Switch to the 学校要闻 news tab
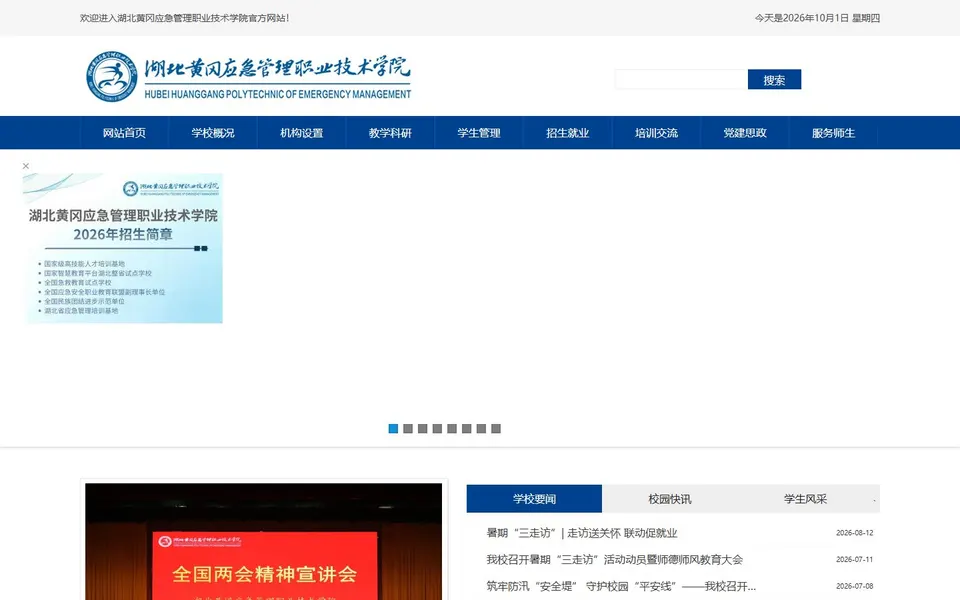Viewport: 960px width, 600px height. [x=534, y=498]
